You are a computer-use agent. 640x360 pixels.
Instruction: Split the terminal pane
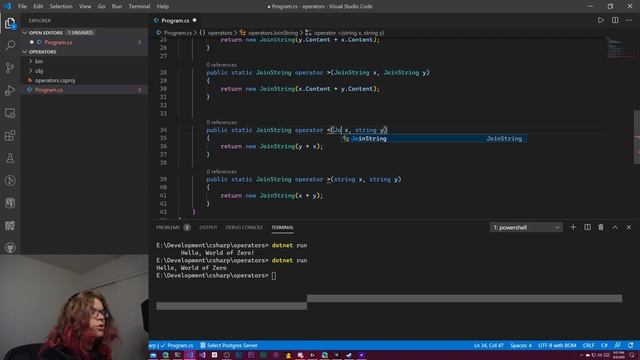pos(587,227)
